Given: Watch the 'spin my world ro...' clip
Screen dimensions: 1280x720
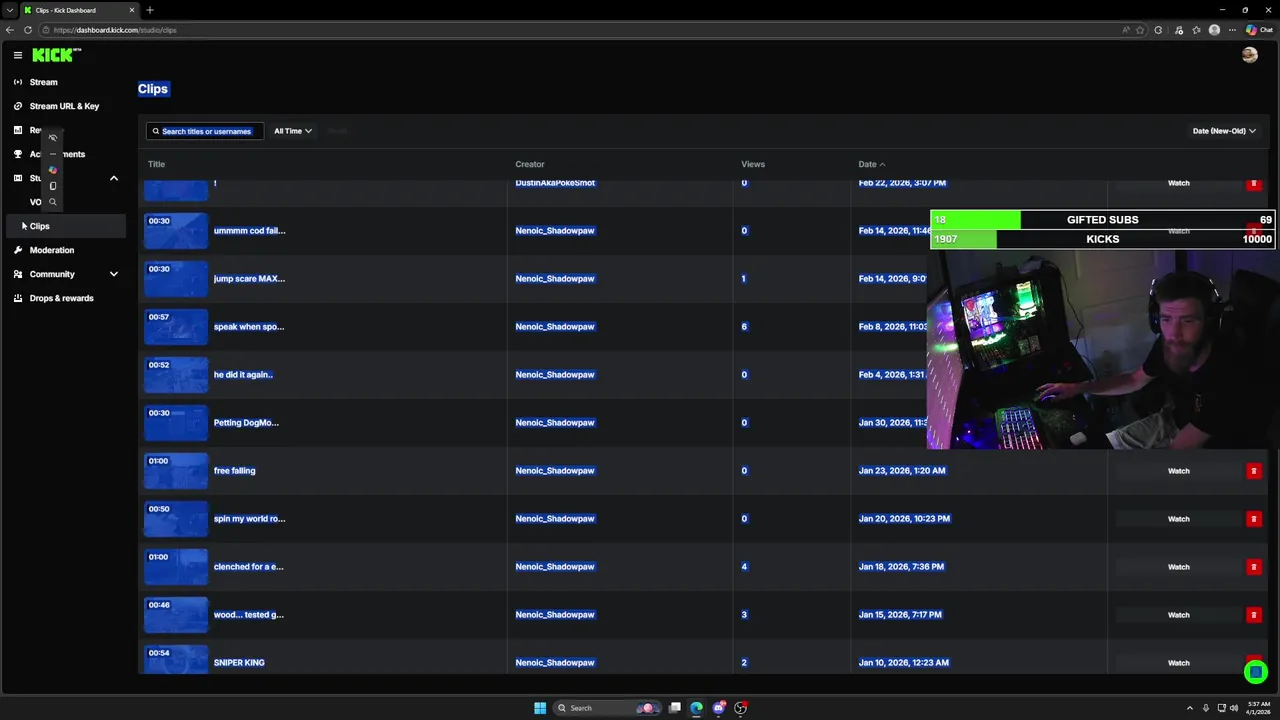Looking at the screenshot, I should click(x=1179, y=519).
